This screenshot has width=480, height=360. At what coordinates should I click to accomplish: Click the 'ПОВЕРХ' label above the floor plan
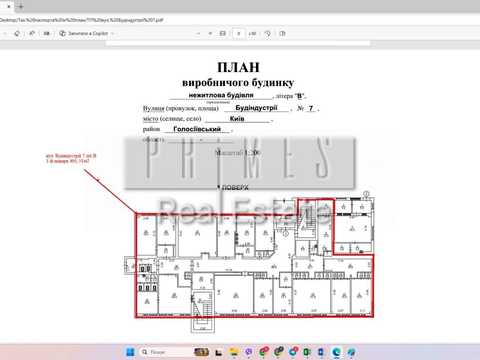[x=235, y=188]
